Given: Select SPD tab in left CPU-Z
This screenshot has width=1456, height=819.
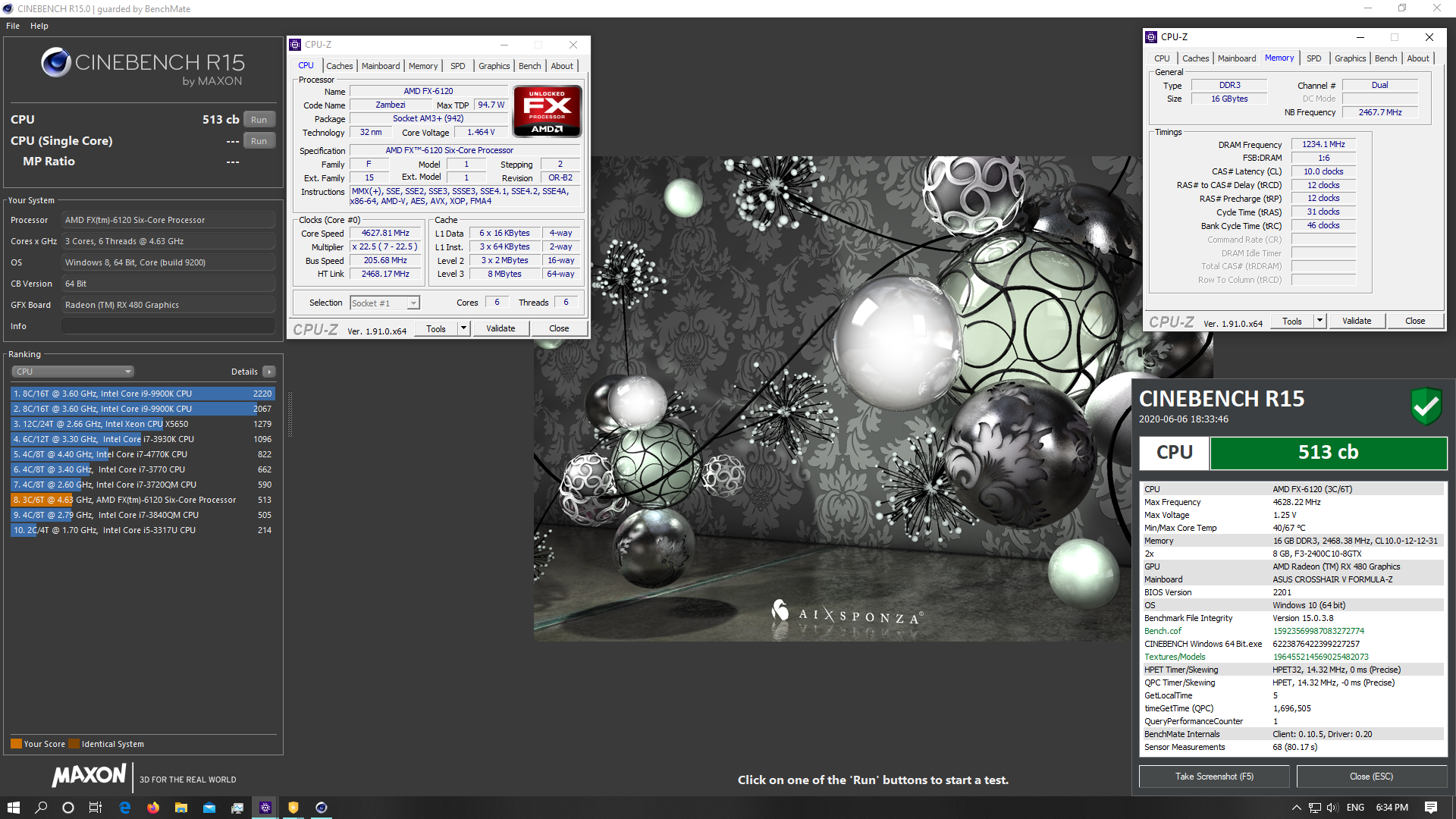Looking at the screenshot, I should 458,66.
